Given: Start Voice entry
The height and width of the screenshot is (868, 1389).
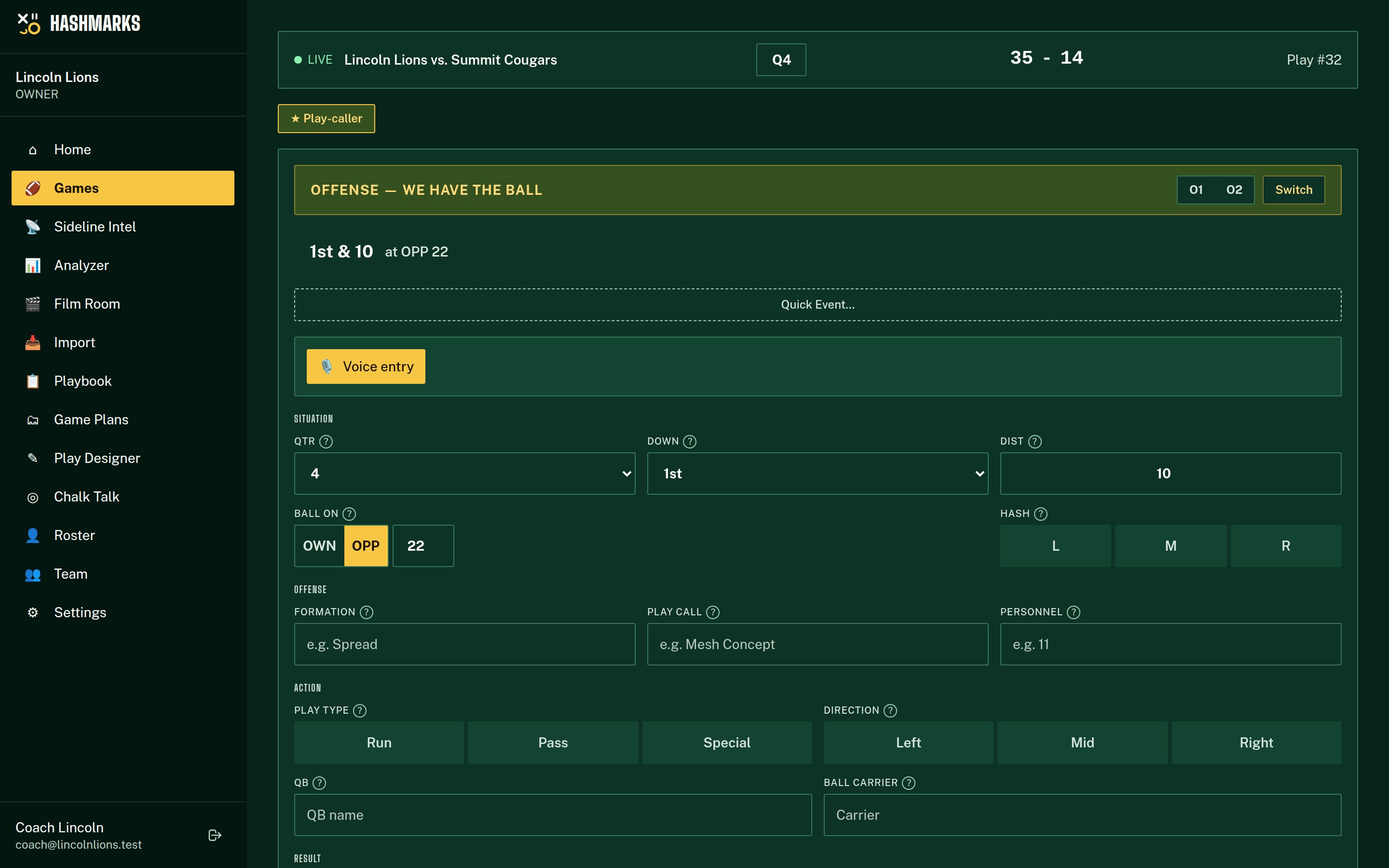Looking at the screenshot, I should pos(366,366).
